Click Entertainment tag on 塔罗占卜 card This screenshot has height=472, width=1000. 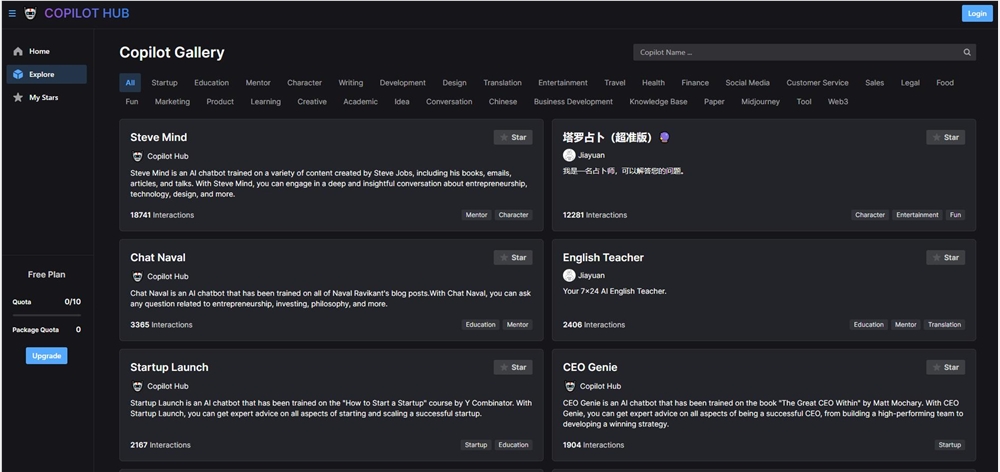pyautogui.click(x=917, y=215)
